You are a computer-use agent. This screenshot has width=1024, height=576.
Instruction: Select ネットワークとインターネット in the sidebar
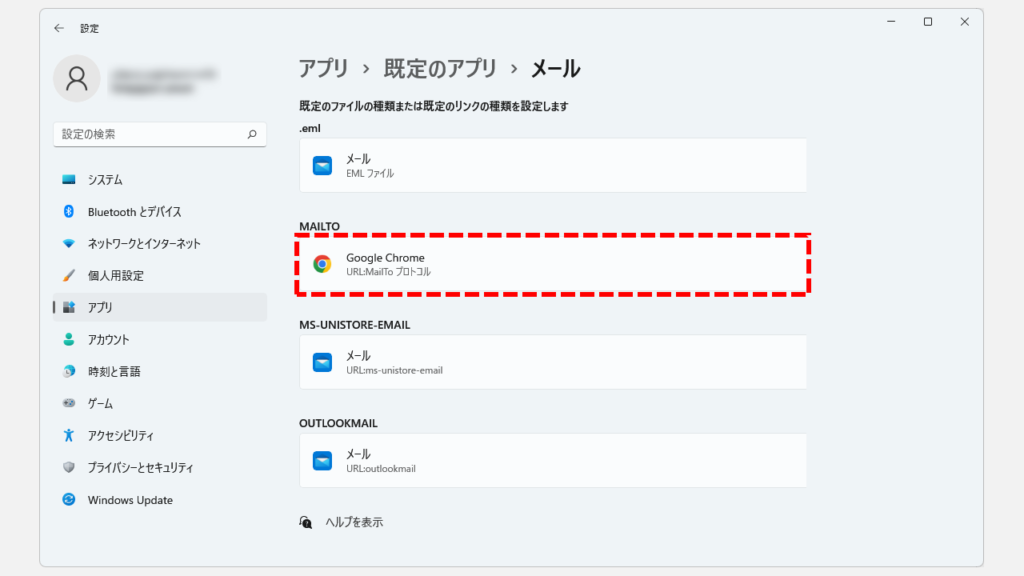pyautogui.click(x=144, y=244)
